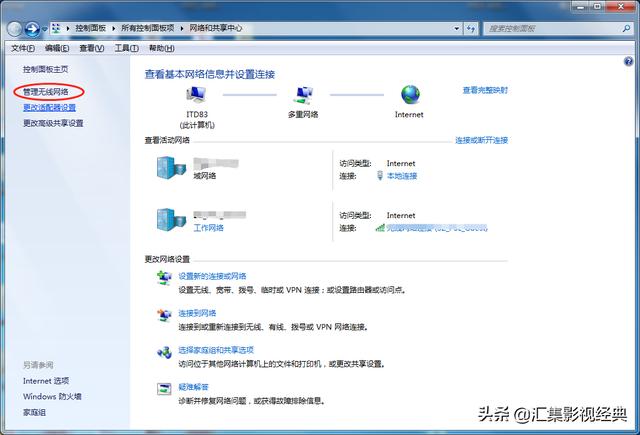The height and width of the screenshot is (435, 640).
Task: Click the 设置新的连接或网络 icon
Action: tap(164, 277)
